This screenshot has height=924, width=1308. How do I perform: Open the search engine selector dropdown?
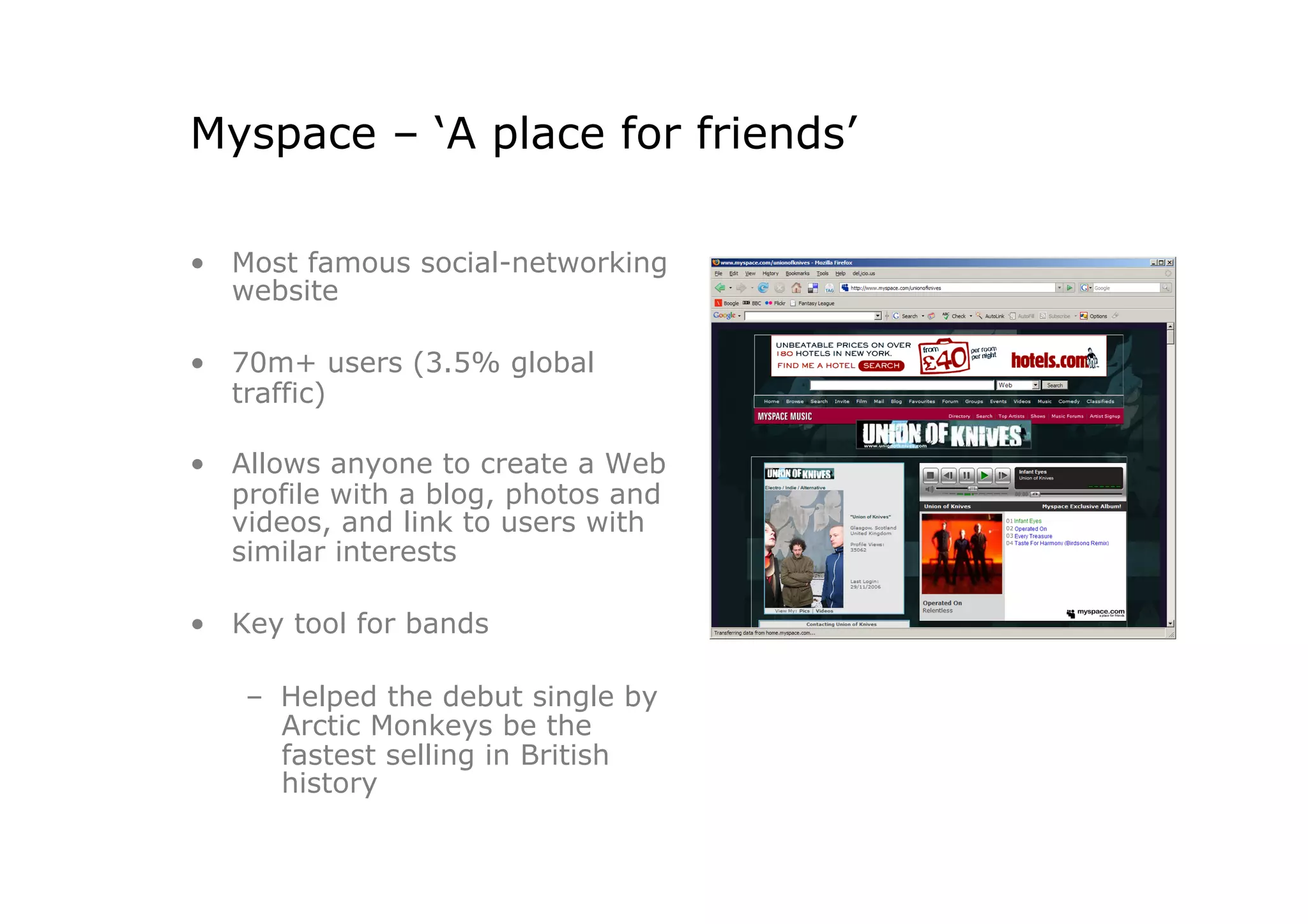[x=1086, y=288]
